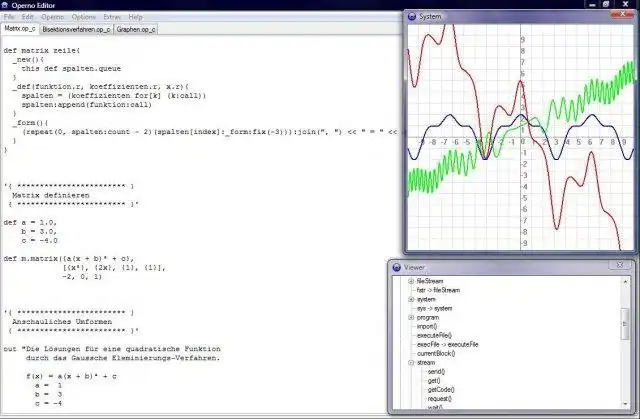Screen dimensions: 640x419
Task: Expand the program node in Viewer
Action: [x=411, y=317]
